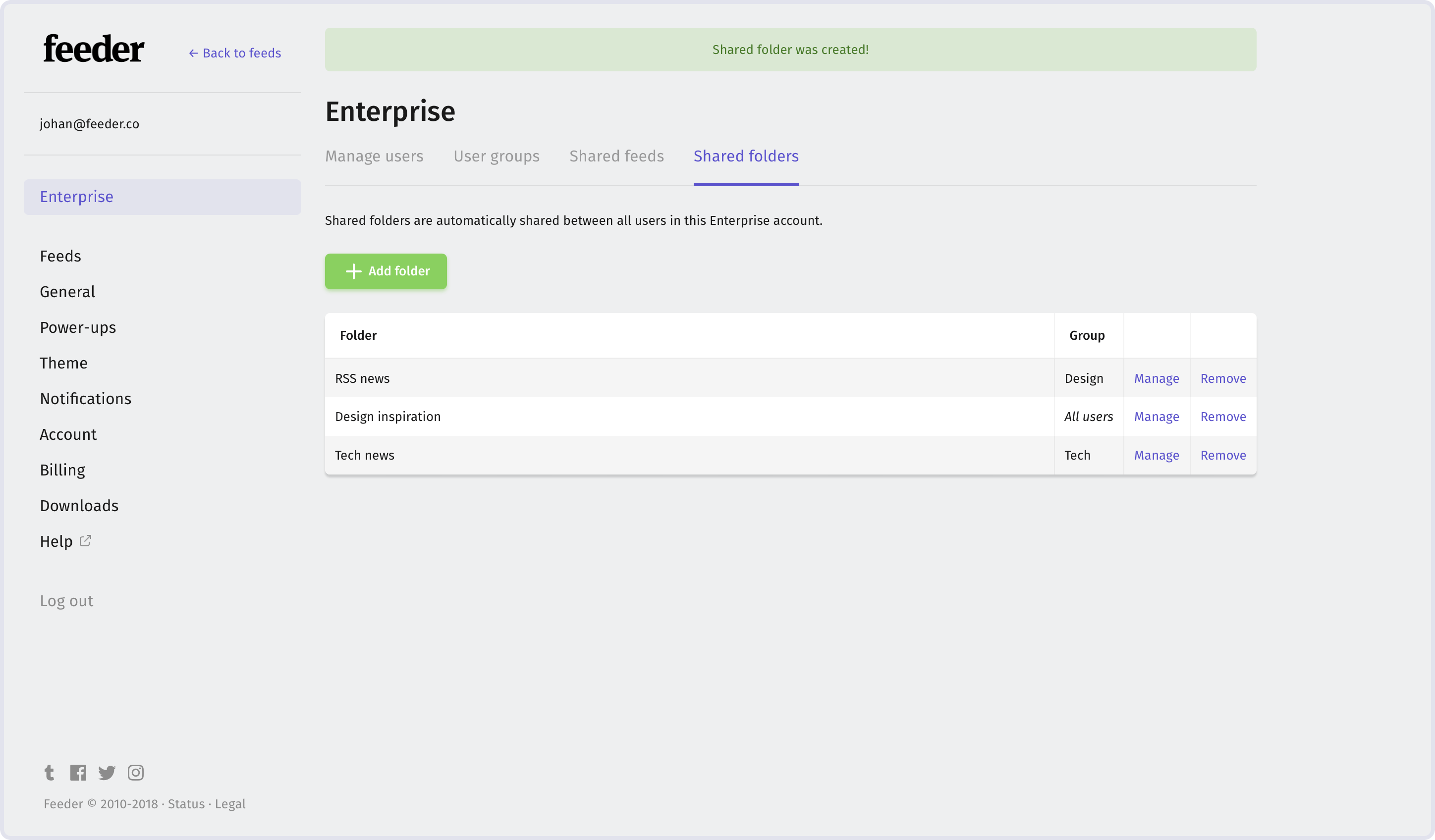This screenshot has width=1435, height=840.
Task: Open the Enterprise settings section
Action: point(163,197)
